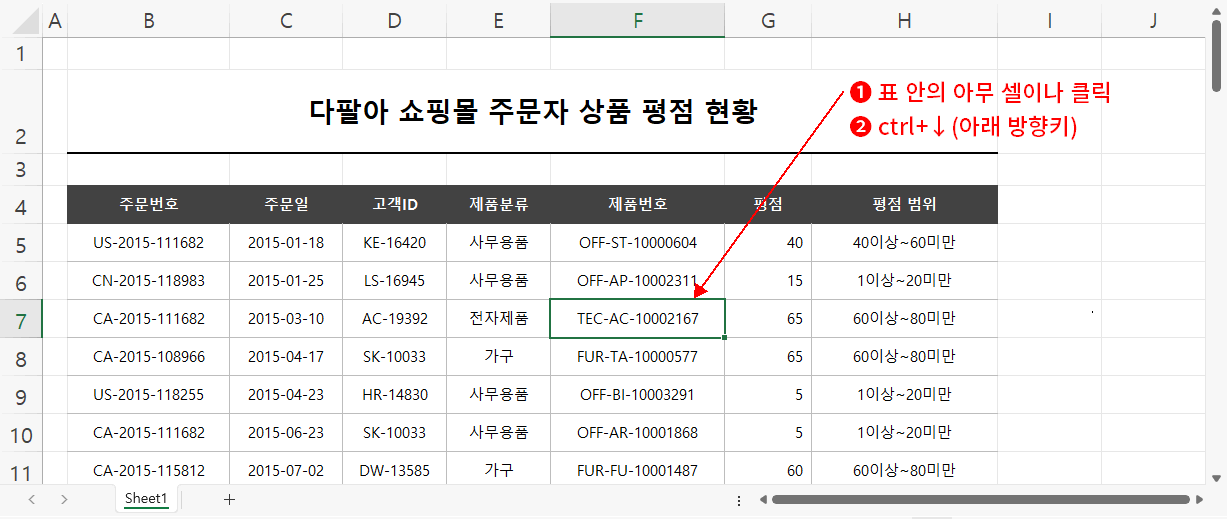This screenshot has width=1227, height=519.
Task: Select date cell 2015-01-18
Action: point(286,243)
